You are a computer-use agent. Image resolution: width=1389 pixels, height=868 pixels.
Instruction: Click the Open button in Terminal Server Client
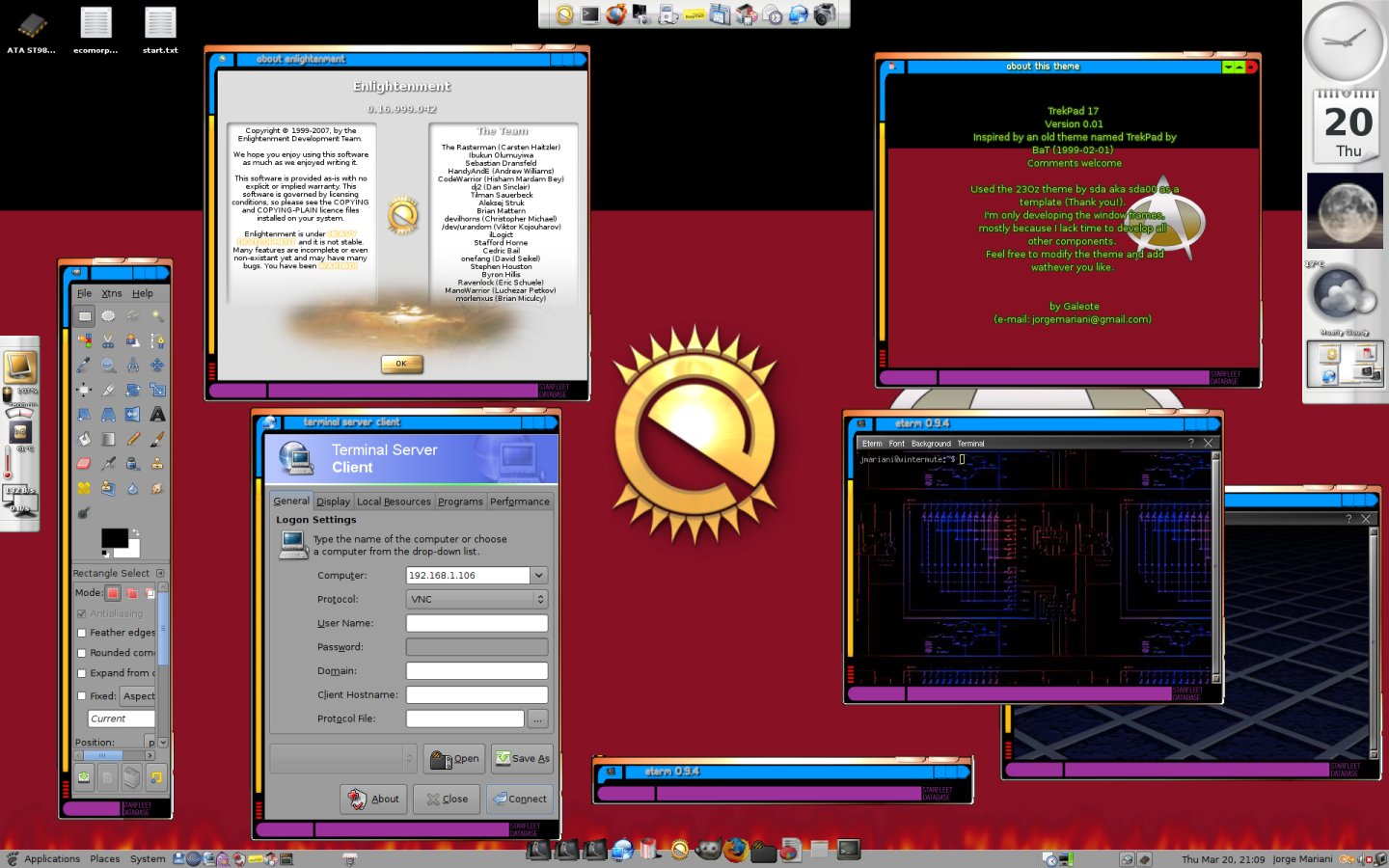(454, 758)
